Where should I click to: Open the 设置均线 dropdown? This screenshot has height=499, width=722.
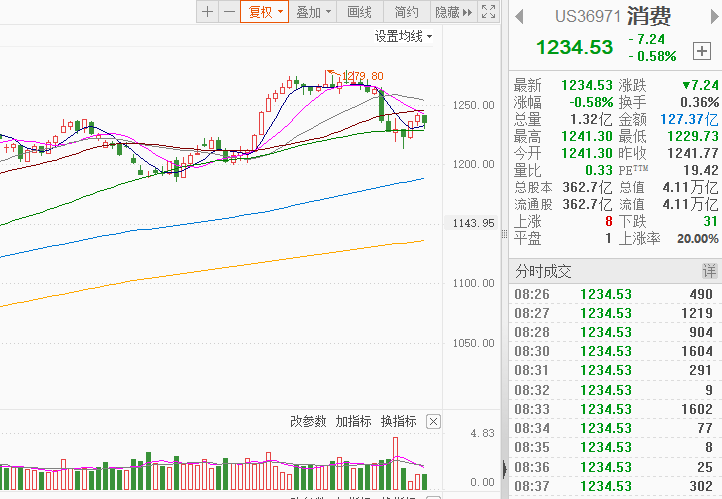click(x=403, y=36)
